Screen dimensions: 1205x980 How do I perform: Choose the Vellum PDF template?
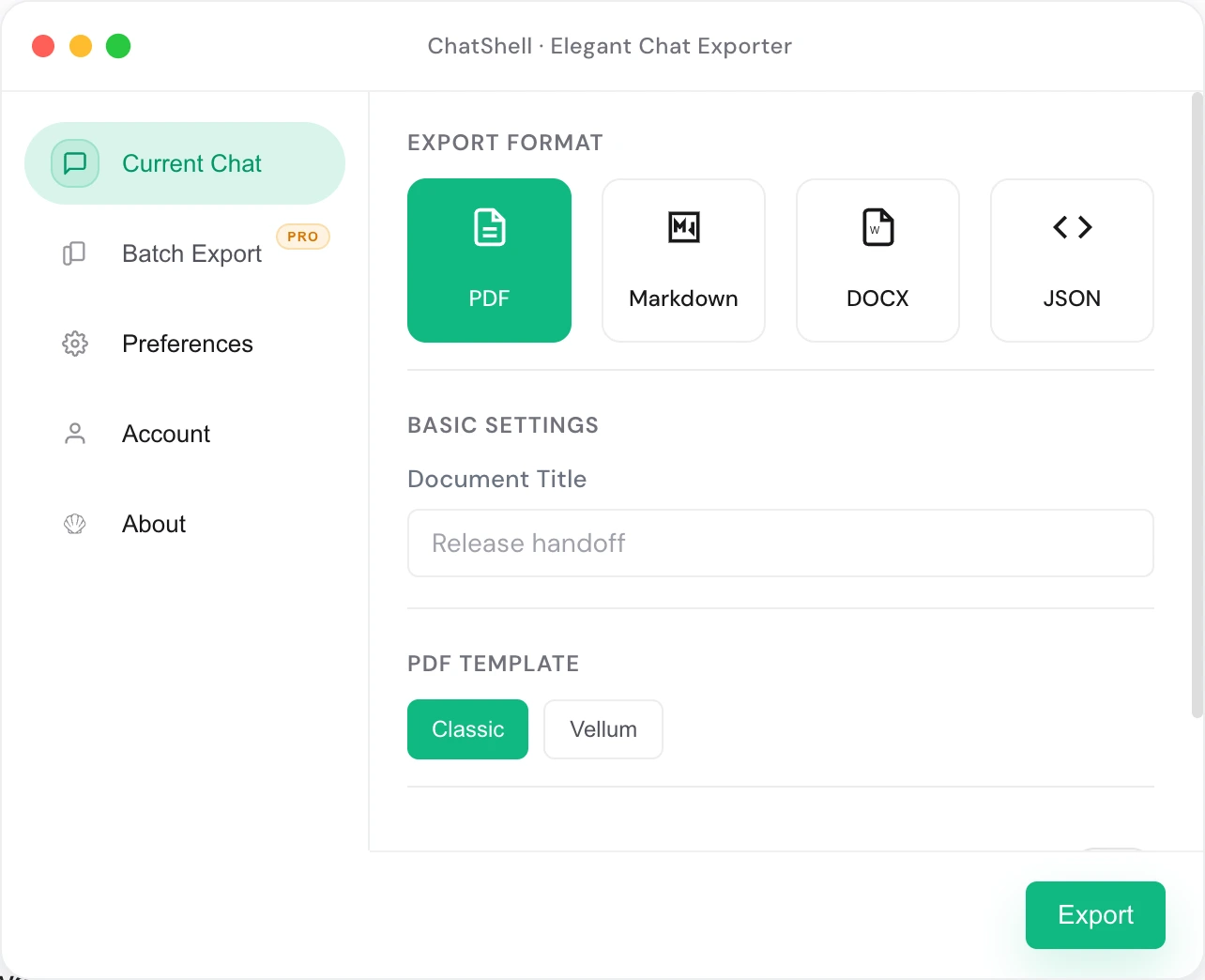(x=603, y=729)
